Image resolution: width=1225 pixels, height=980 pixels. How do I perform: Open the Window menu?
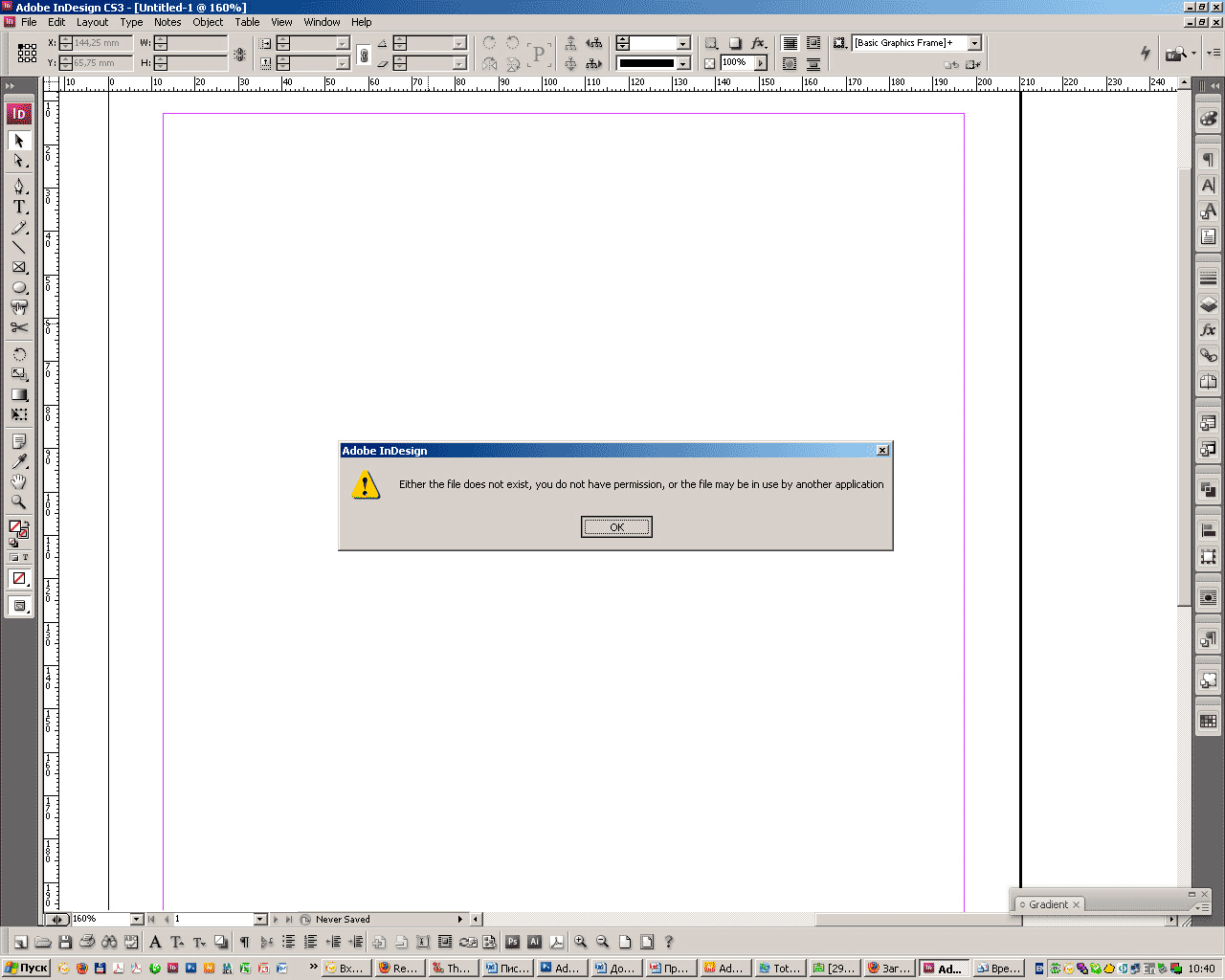(322, 22)
